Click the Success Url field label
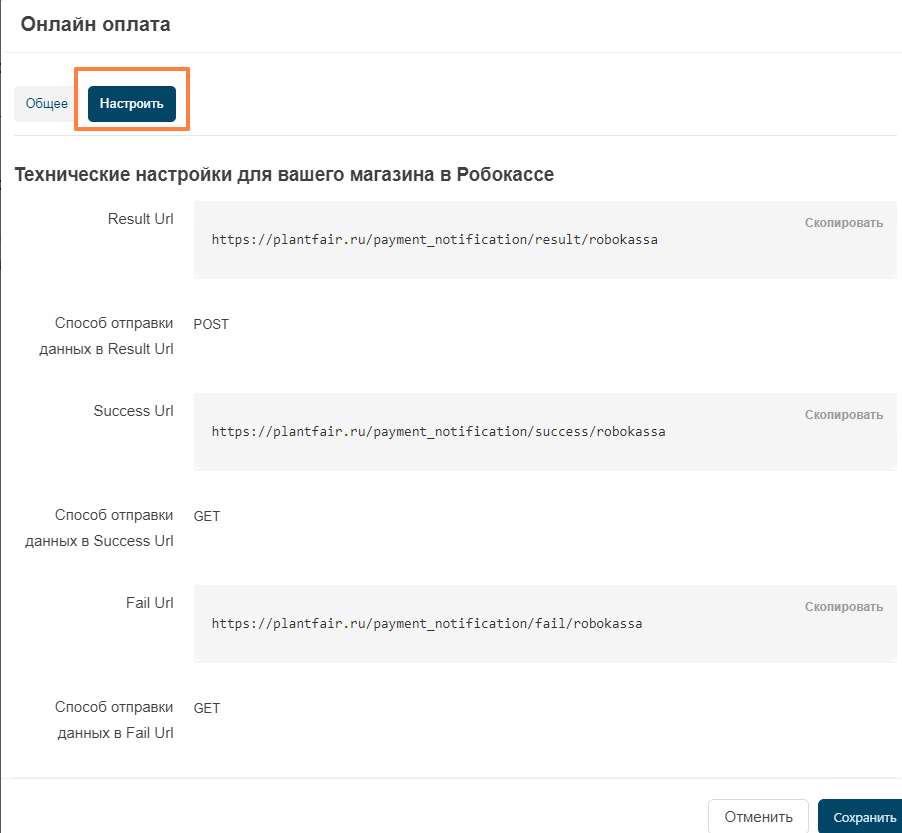 133,411
